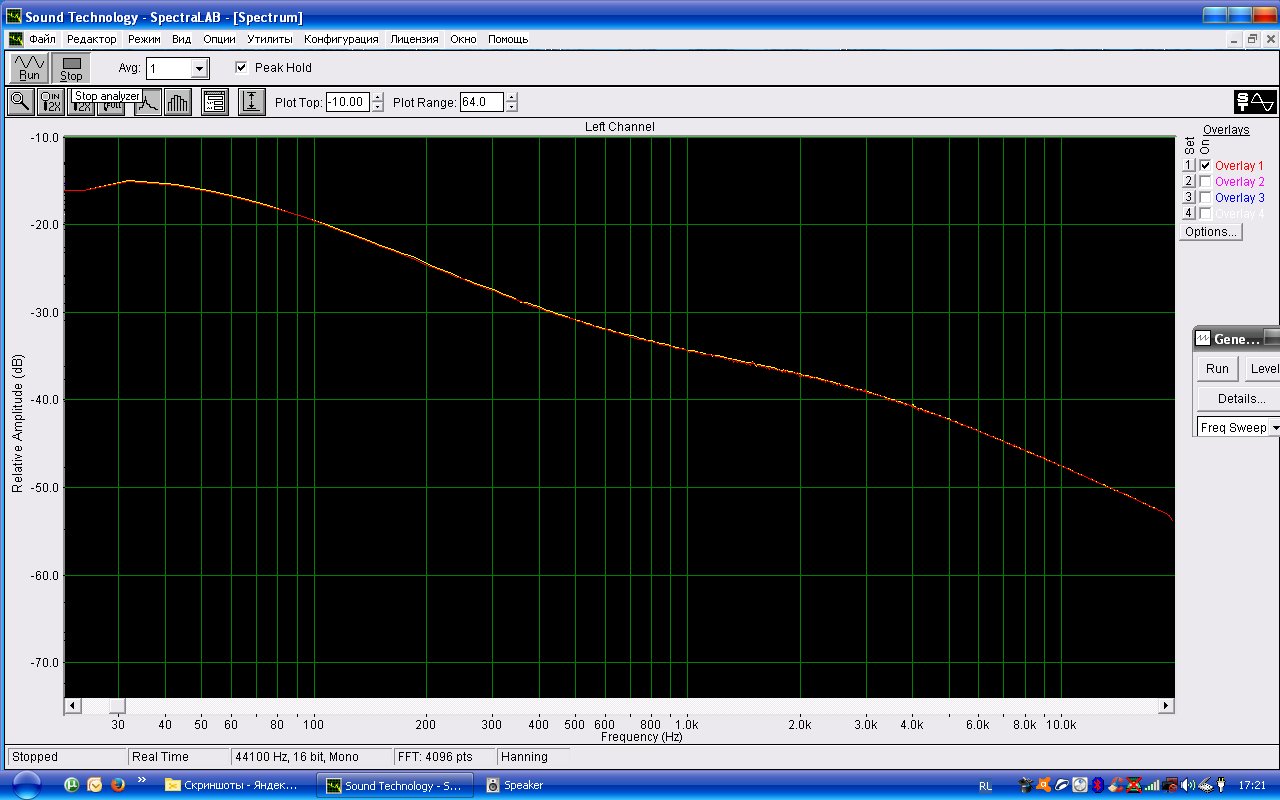The height and width of the screenshot is (800, 1280).
Task: Switch to bar graph plot icon
Action: pos(178,102)
